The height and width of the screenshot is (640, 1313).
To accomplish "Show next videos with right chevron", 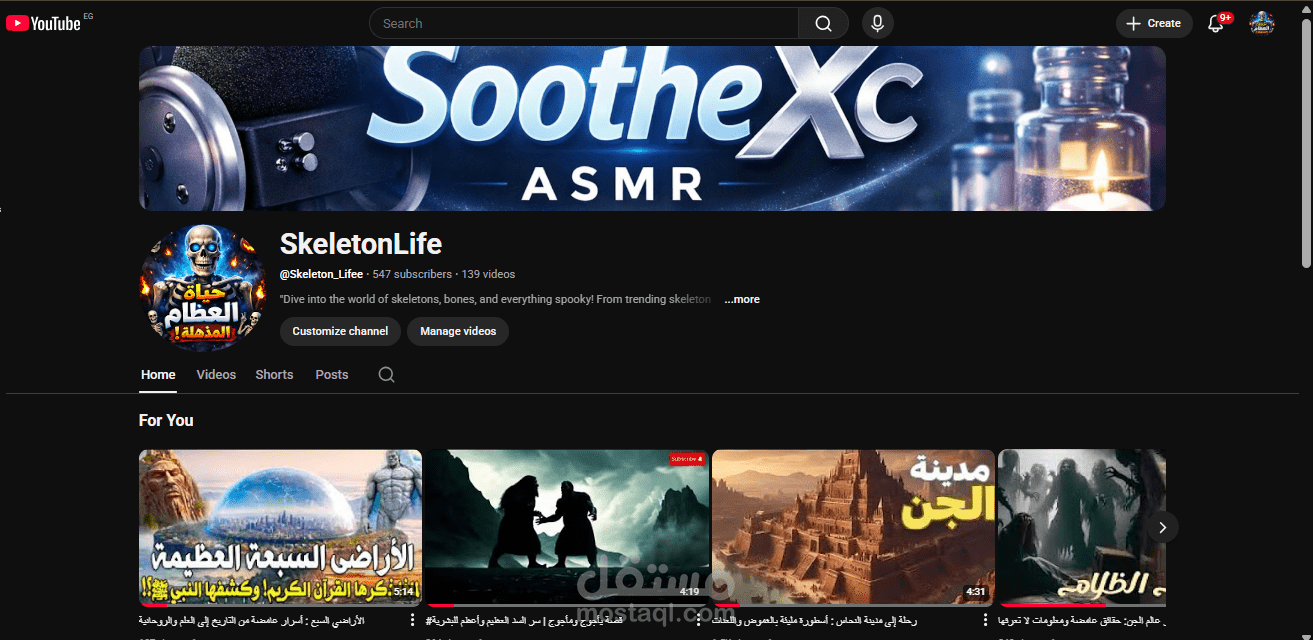I will [1162, 527].
